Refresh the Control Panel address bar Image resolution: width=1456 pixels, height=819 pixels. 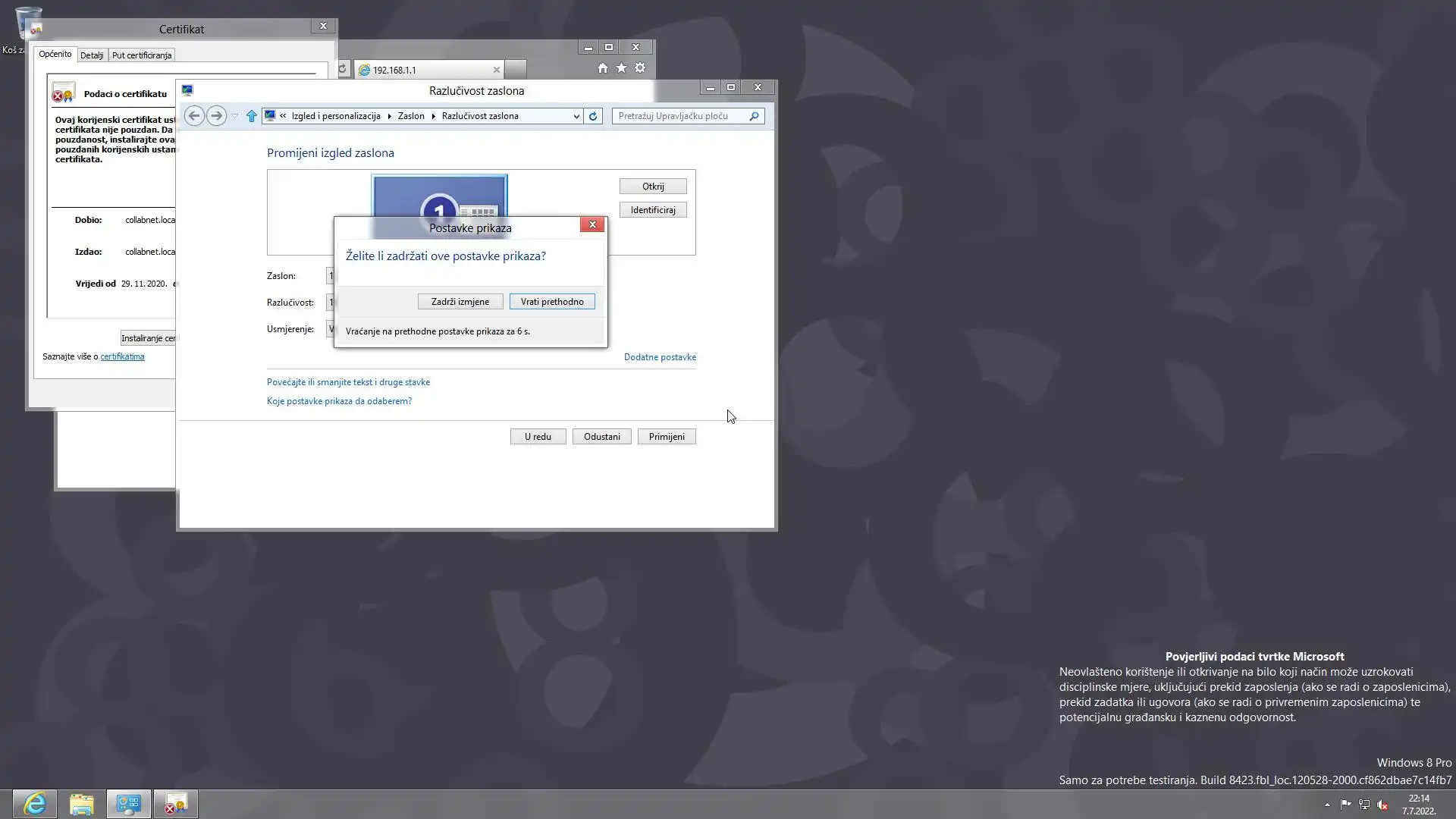coord(593,116)
